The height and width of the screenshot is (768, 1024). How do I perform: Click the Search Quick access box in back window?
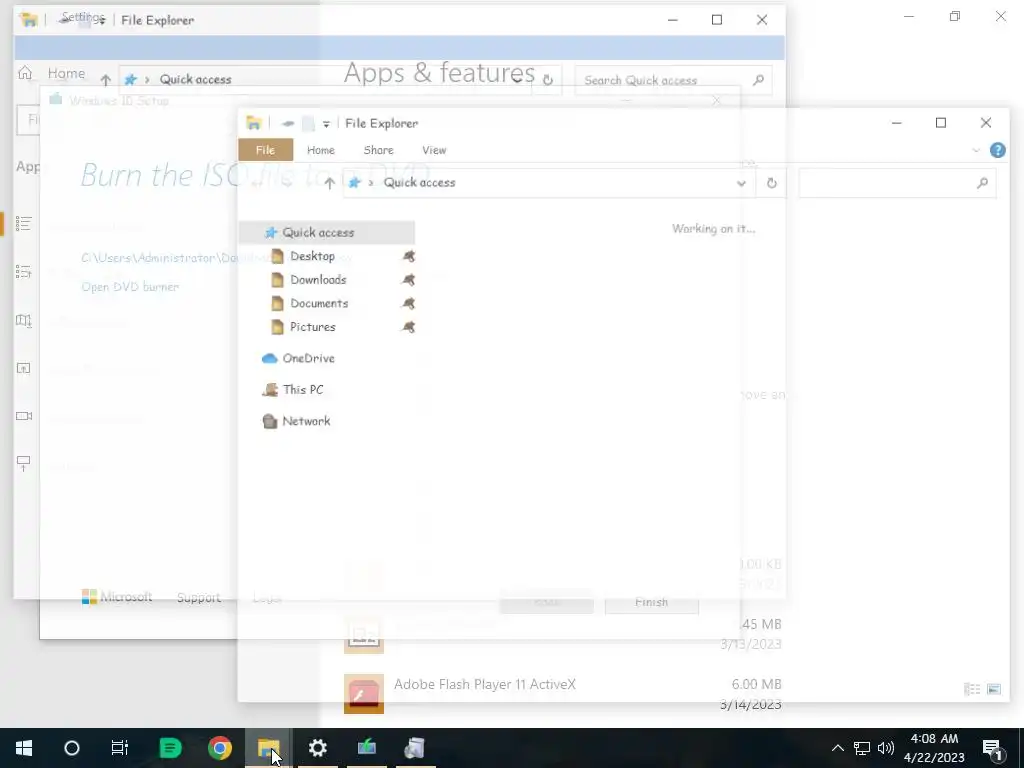pyautogui.click(x=673, y=80)
